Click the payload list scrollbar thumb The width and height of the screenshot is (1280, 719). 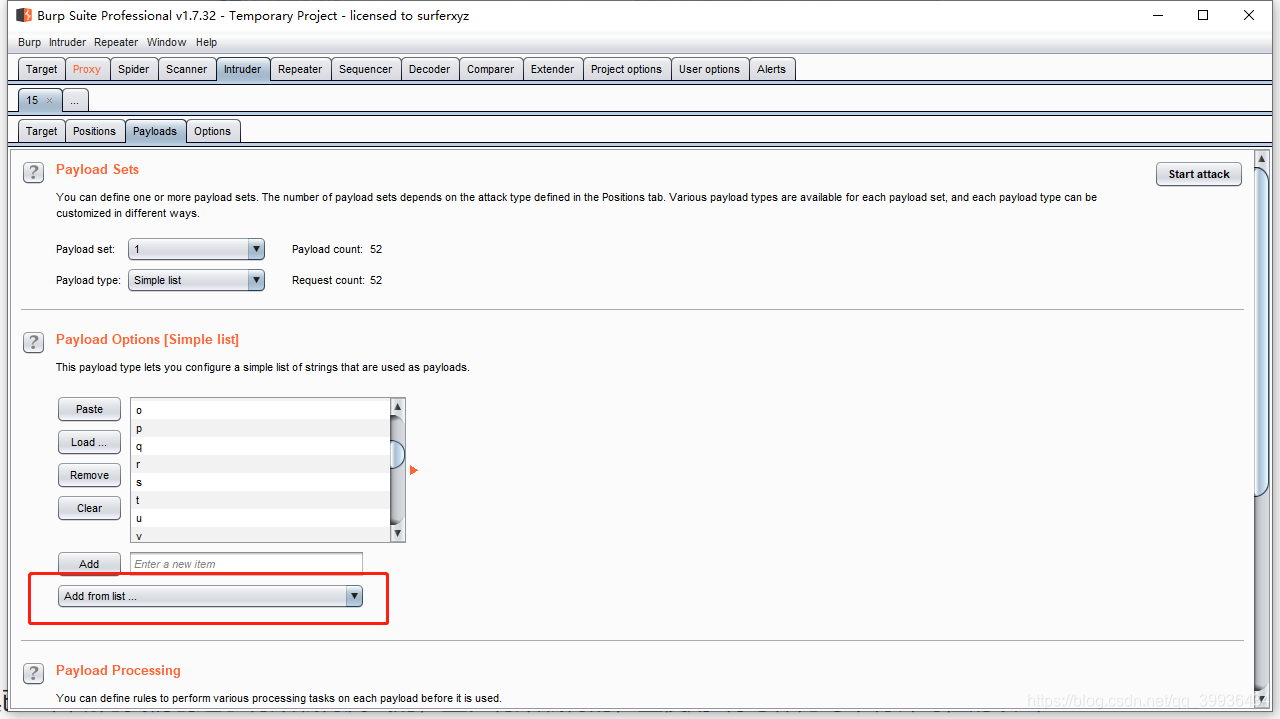[397, 455]
